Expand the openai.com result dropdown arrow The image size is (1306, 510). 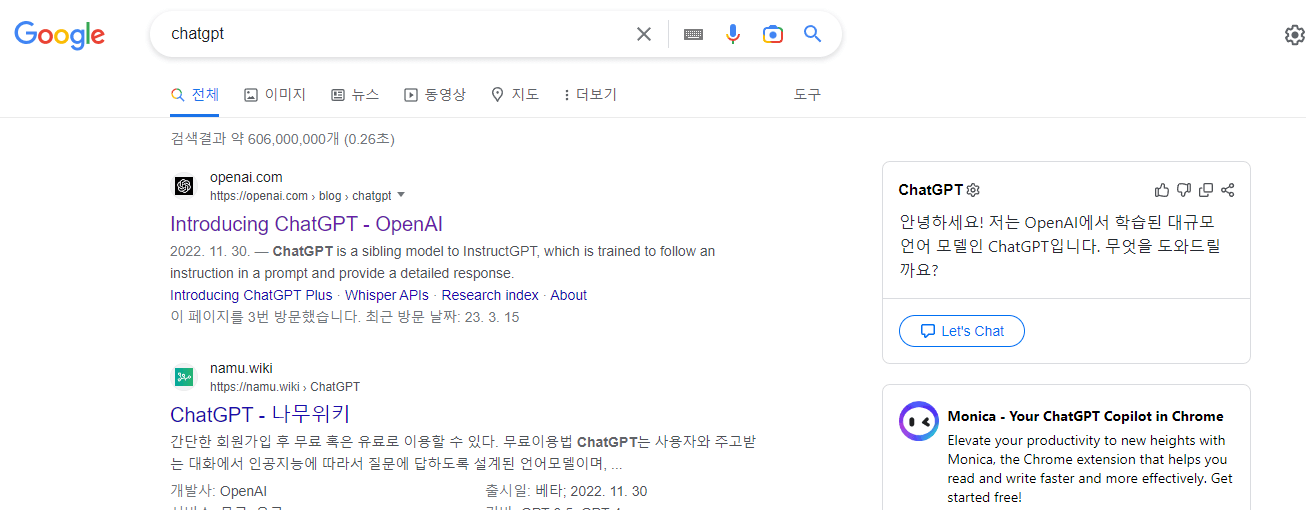coord(401,195)
